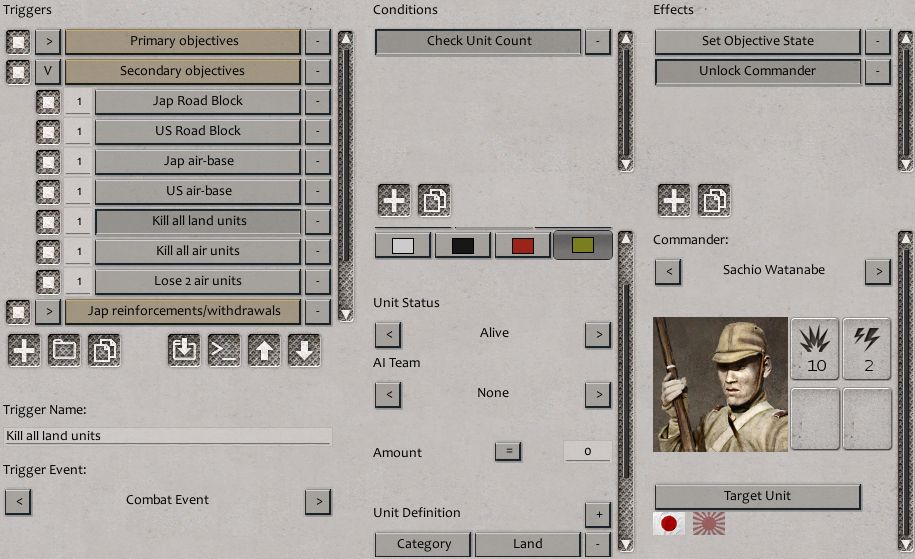
Task: Select US air-base trigger row
Action: tap(198, 191)
